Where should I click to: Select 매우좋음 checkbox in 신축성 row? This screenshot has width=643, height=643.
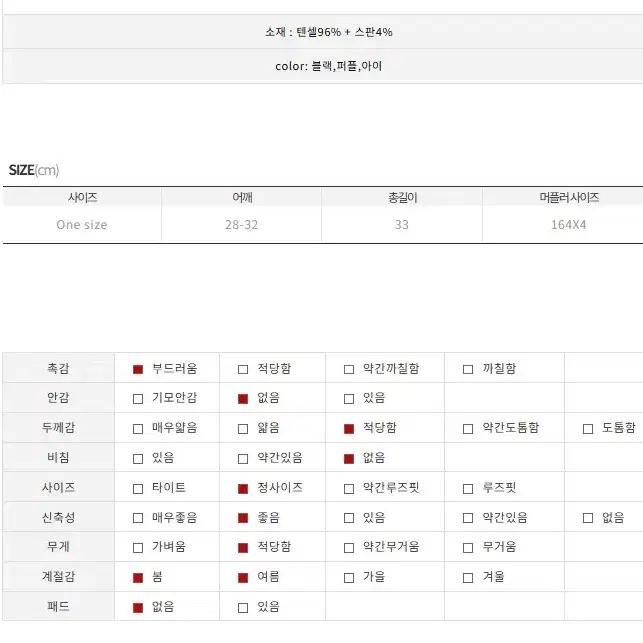(138, 518)
